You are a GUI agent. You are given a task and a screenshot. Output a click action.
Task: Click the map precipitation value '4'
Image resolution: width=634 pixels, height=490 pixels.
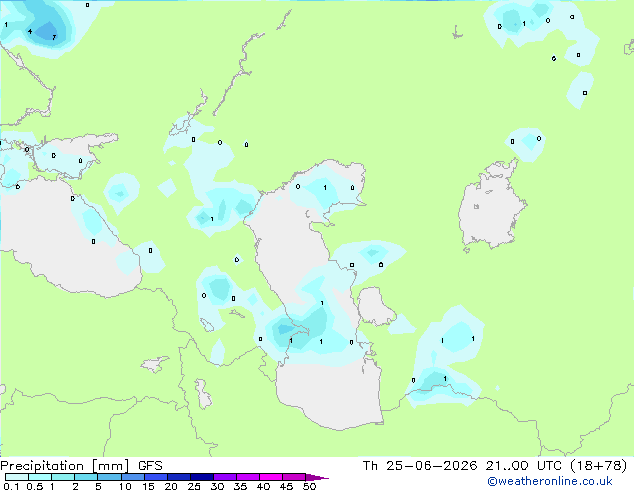tap(30, 31)
